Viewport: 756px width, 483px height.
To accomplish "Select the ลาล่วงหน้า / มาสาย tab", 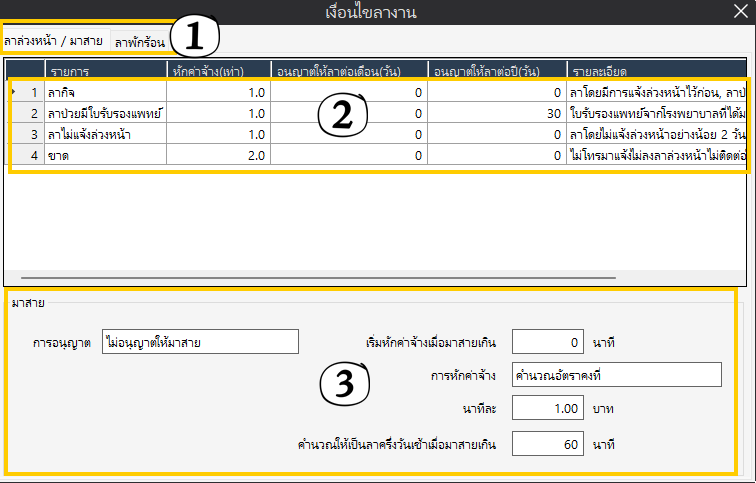I will click(x=52, y=41).
